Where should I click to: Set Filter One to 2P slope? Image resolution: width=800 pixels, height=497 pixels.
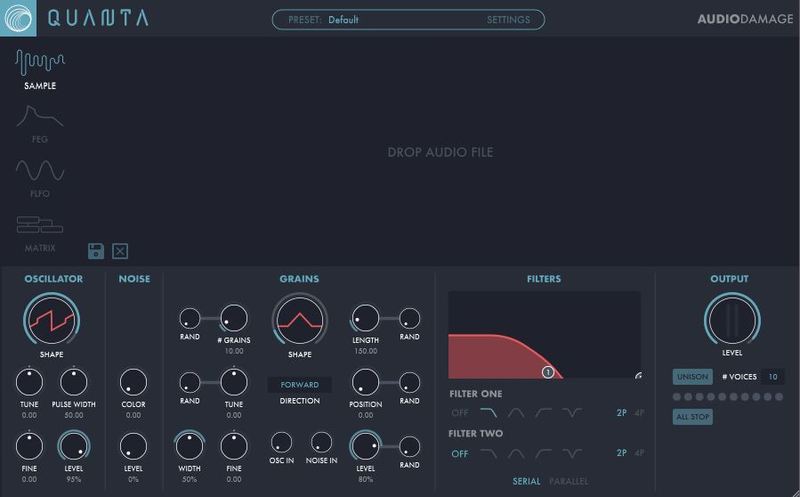(x=621, y=413)
